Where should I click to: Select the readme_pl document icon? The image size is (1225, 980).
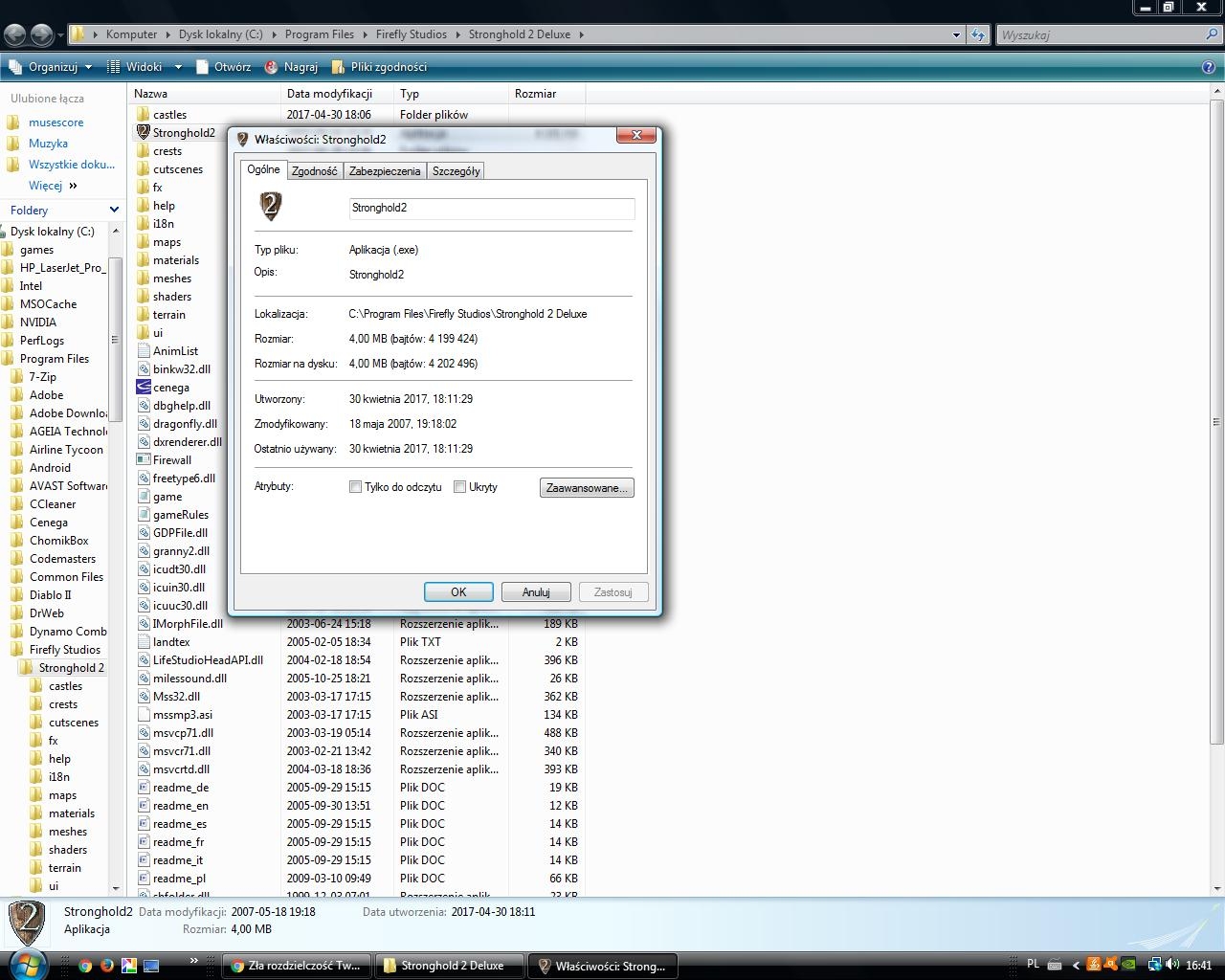[144, 879]
